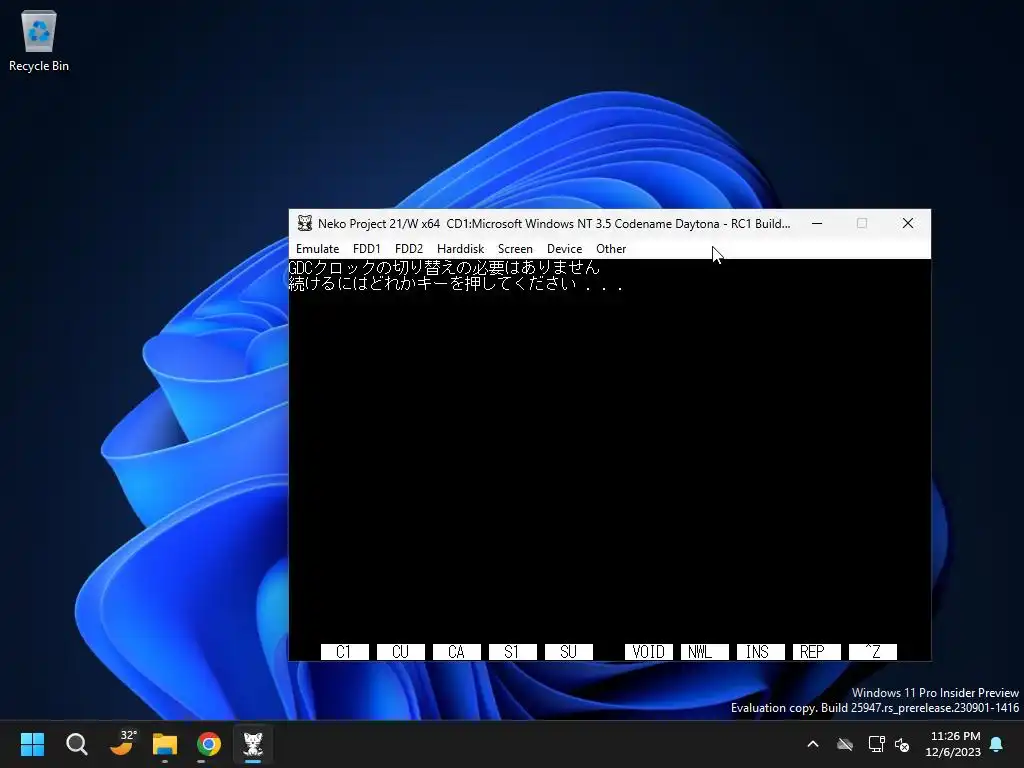This screenshot has height=768, width=1024.
Task: Open the Harddisk menu
Action: pyautogui.click(x=460, y=249)
